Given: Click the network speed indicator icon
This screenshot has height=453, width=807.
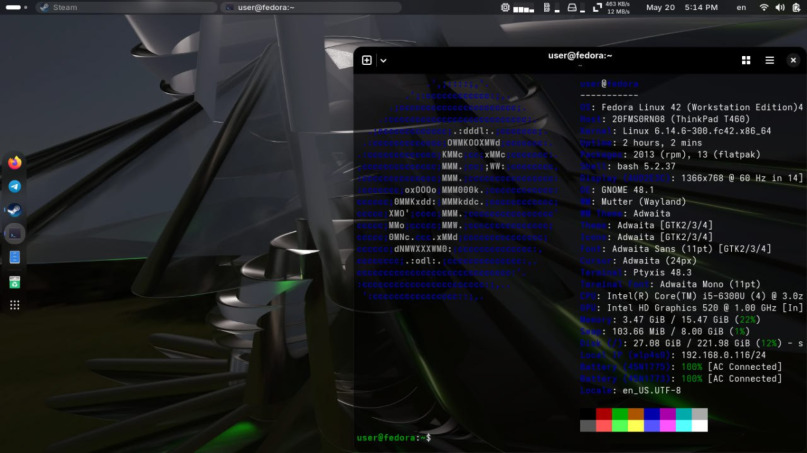Looking at the screenshot, I should [x=597, y=8].
